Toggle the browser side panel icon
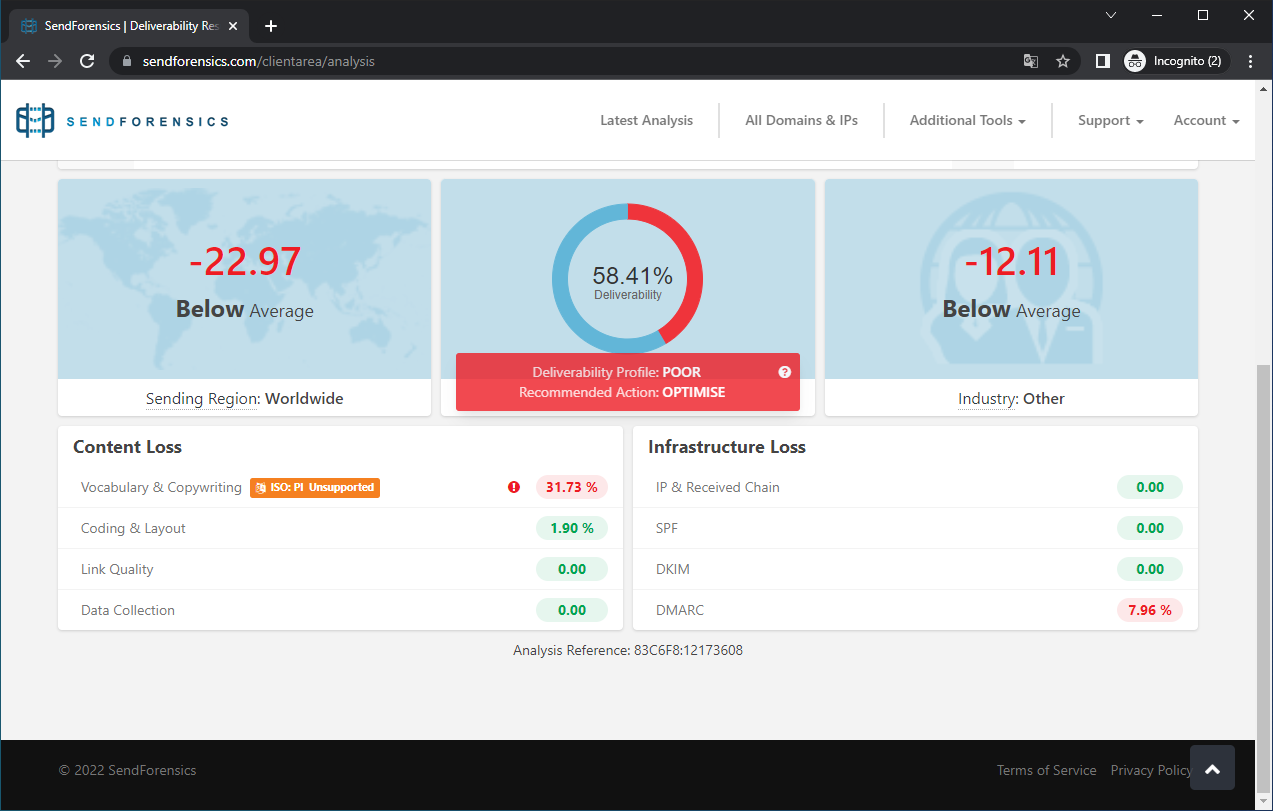Image resolution: width=1273 pixels, height=811 pixels. pyautogui.click(x=1102, y=61)
